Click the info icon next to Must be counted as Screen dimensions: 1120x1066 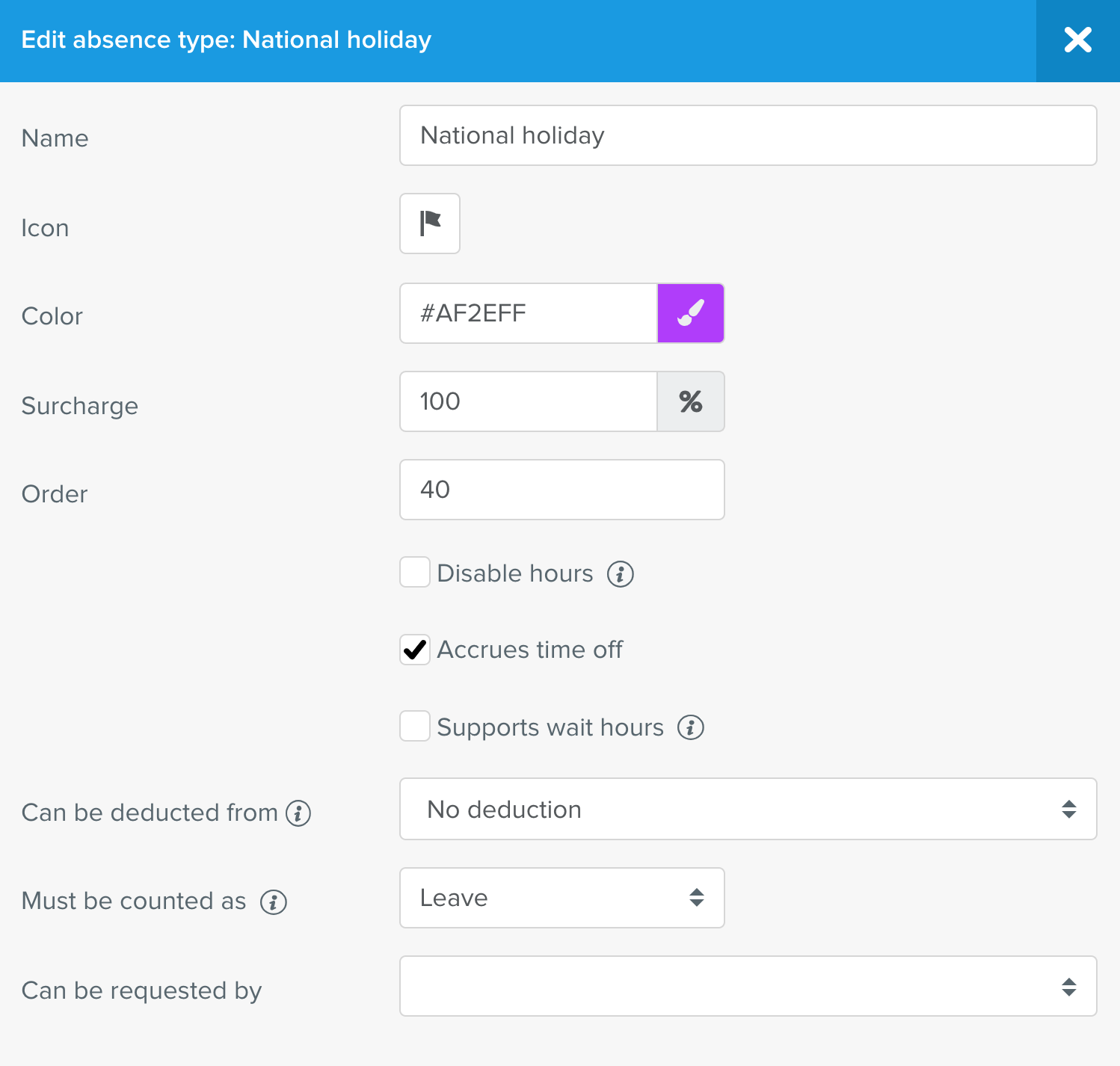[x=274, y=902]
